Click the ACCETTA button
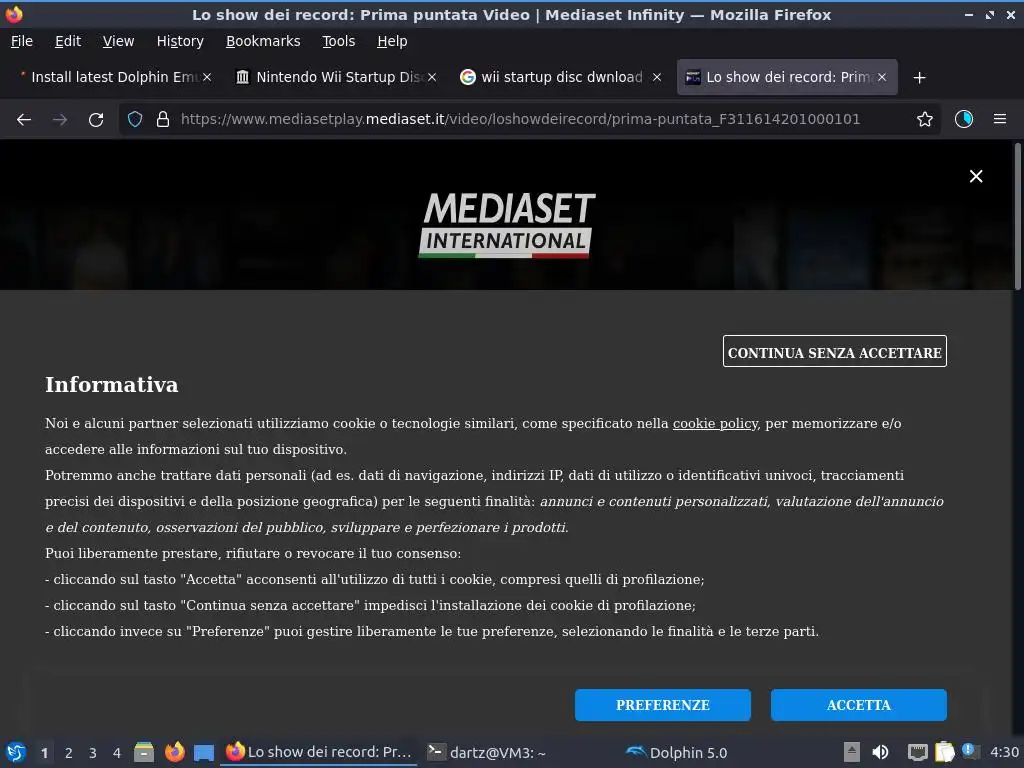 coord(858,705)
